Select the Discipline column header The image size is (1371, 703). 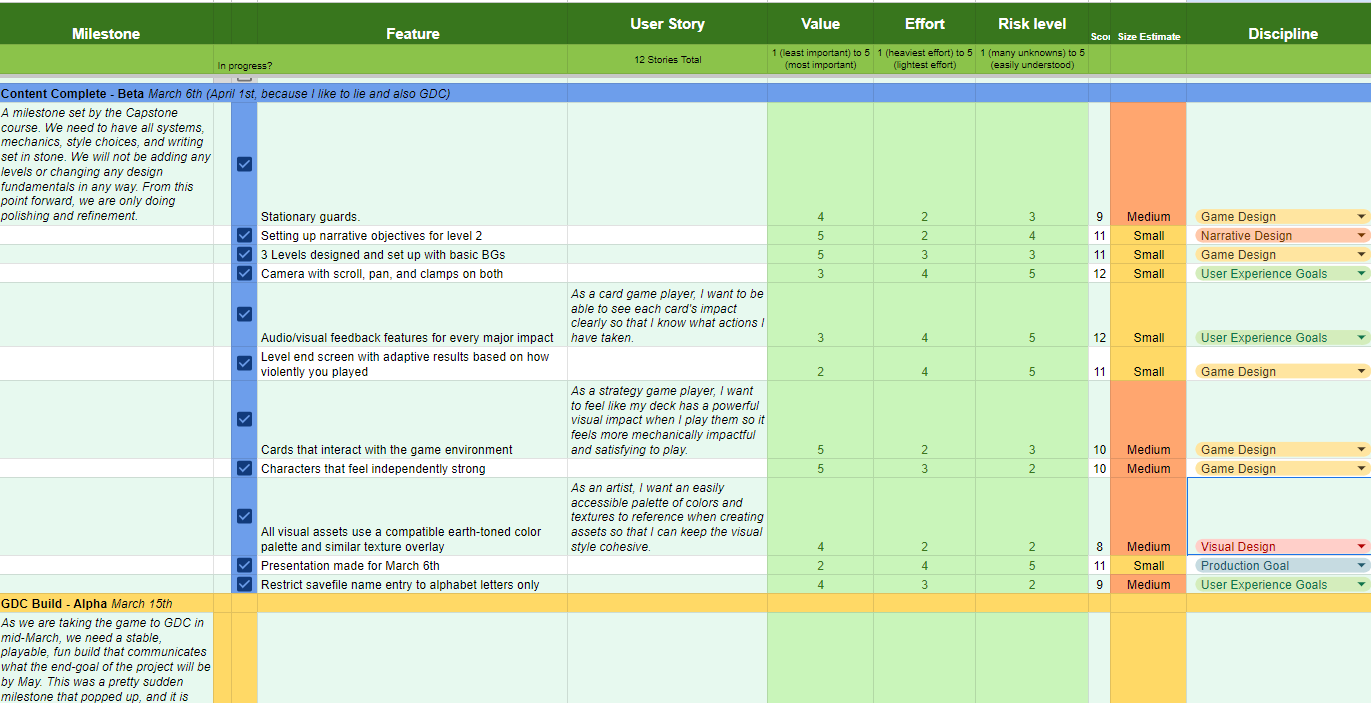(1282, 34)
